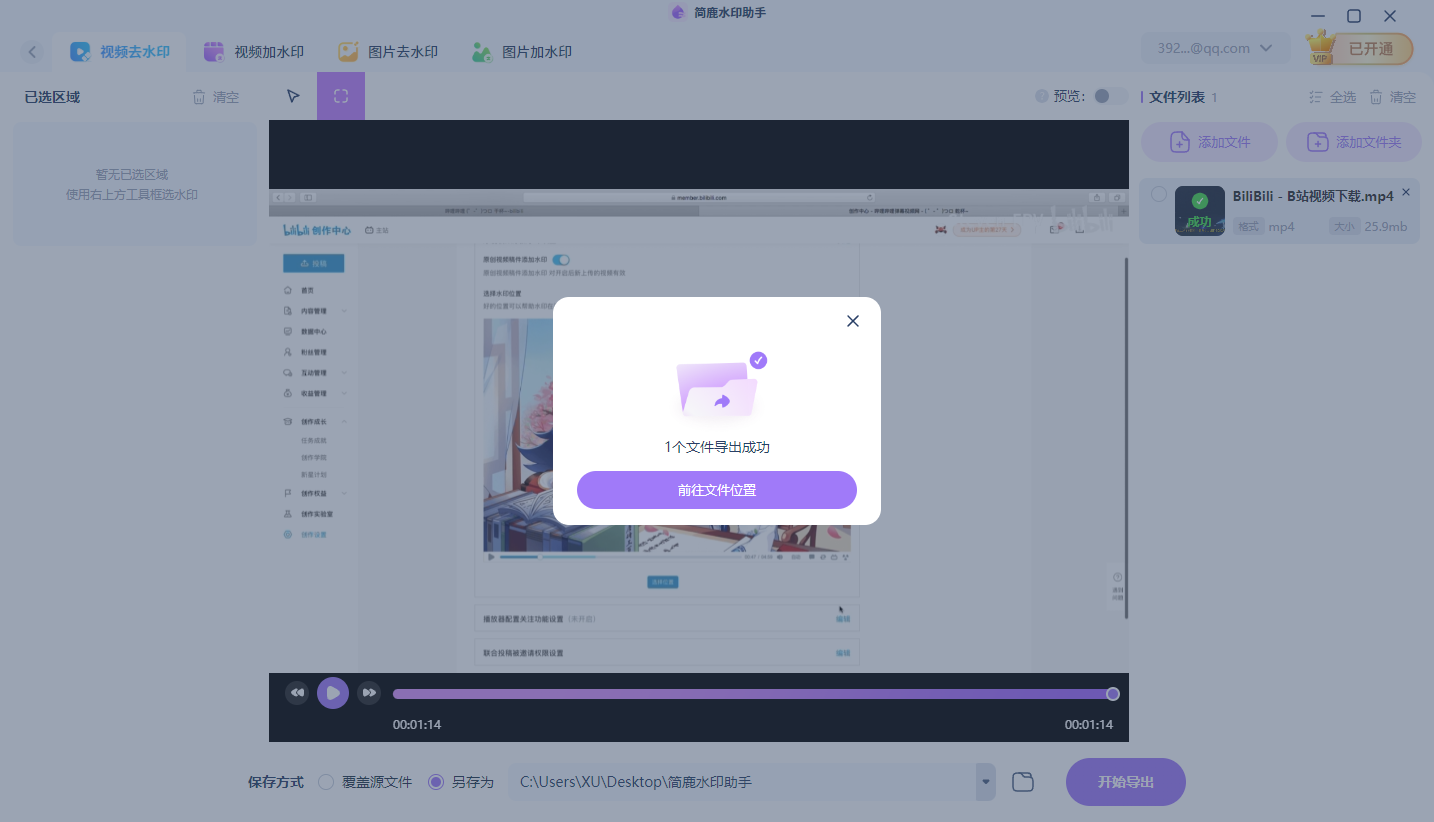Click 全选 in the file list

coord(1333,97)
